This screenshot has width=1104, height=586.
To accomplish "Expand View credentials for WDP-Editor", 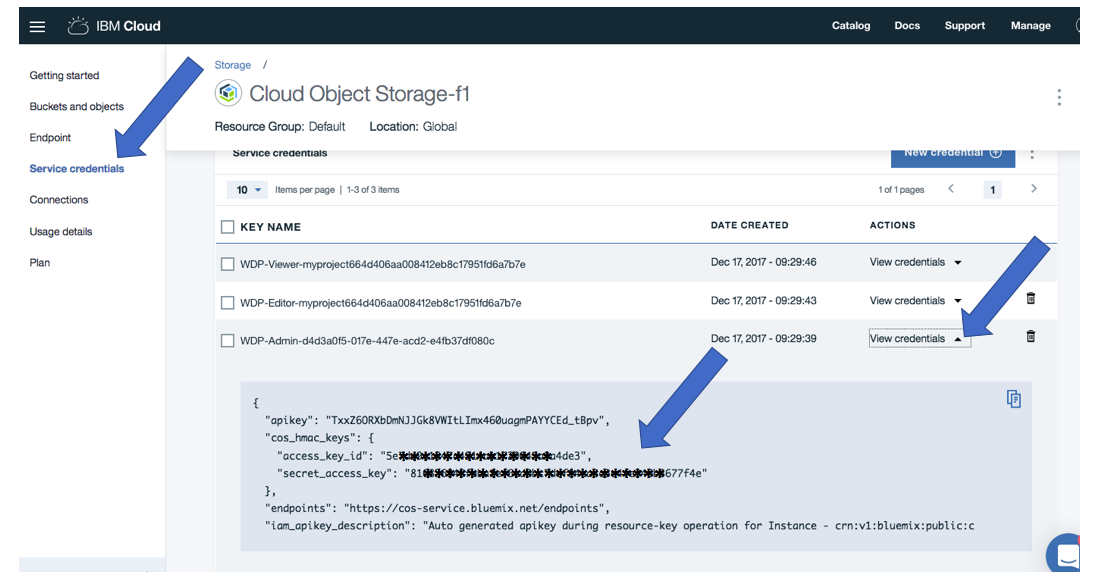I will click(915, 301).
